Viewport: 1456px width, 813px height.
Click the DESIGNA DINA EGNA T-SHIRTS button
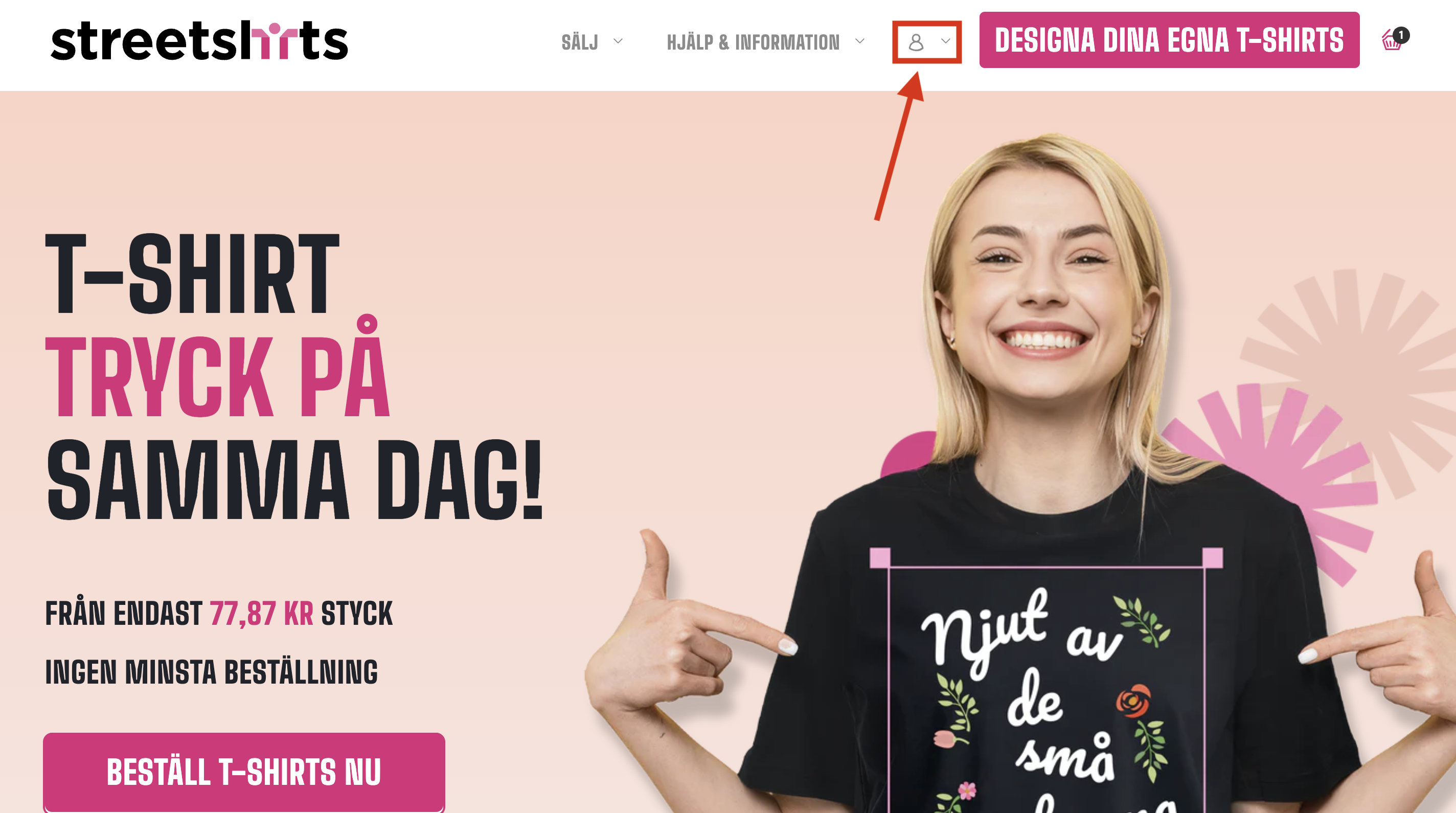pos(1169,40)
